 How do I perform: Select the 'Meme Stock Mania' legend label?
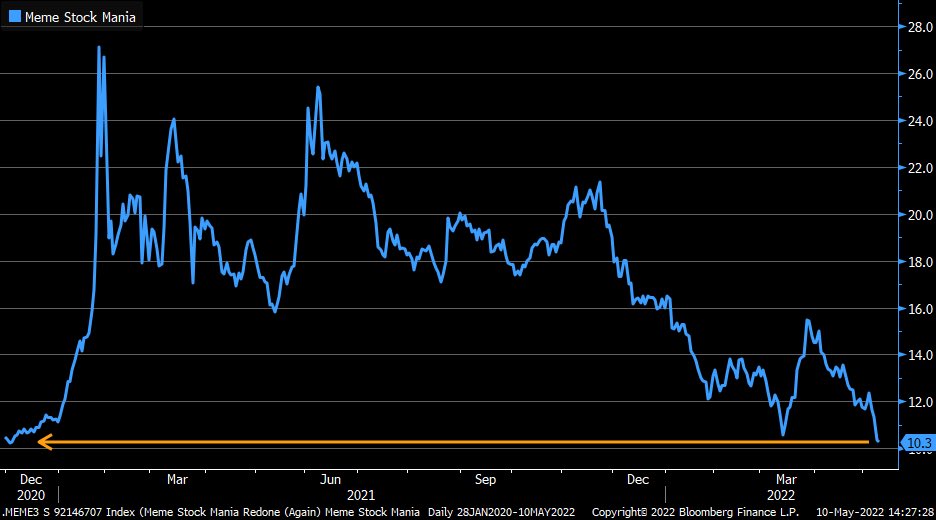click(80, 17)
